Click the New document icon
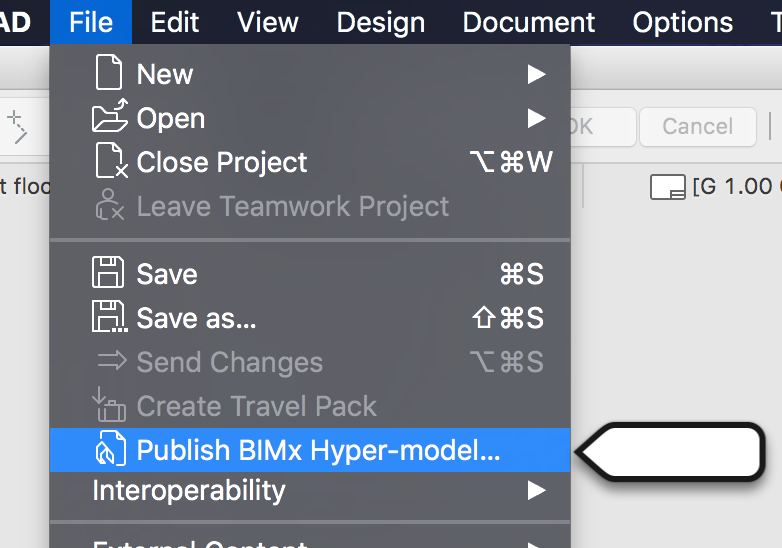This screenshot has height=548, width=782. (x=108, y=74)
